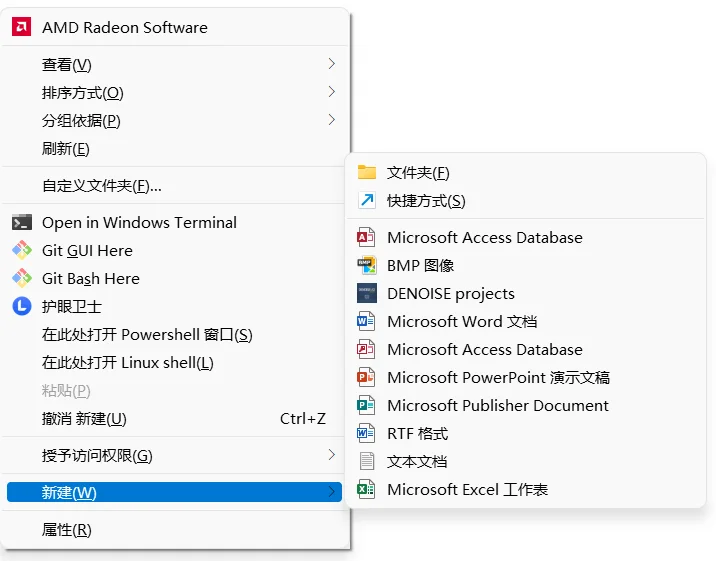
Task: Click the Git GUI Here icon
Action: coord(21,250)
